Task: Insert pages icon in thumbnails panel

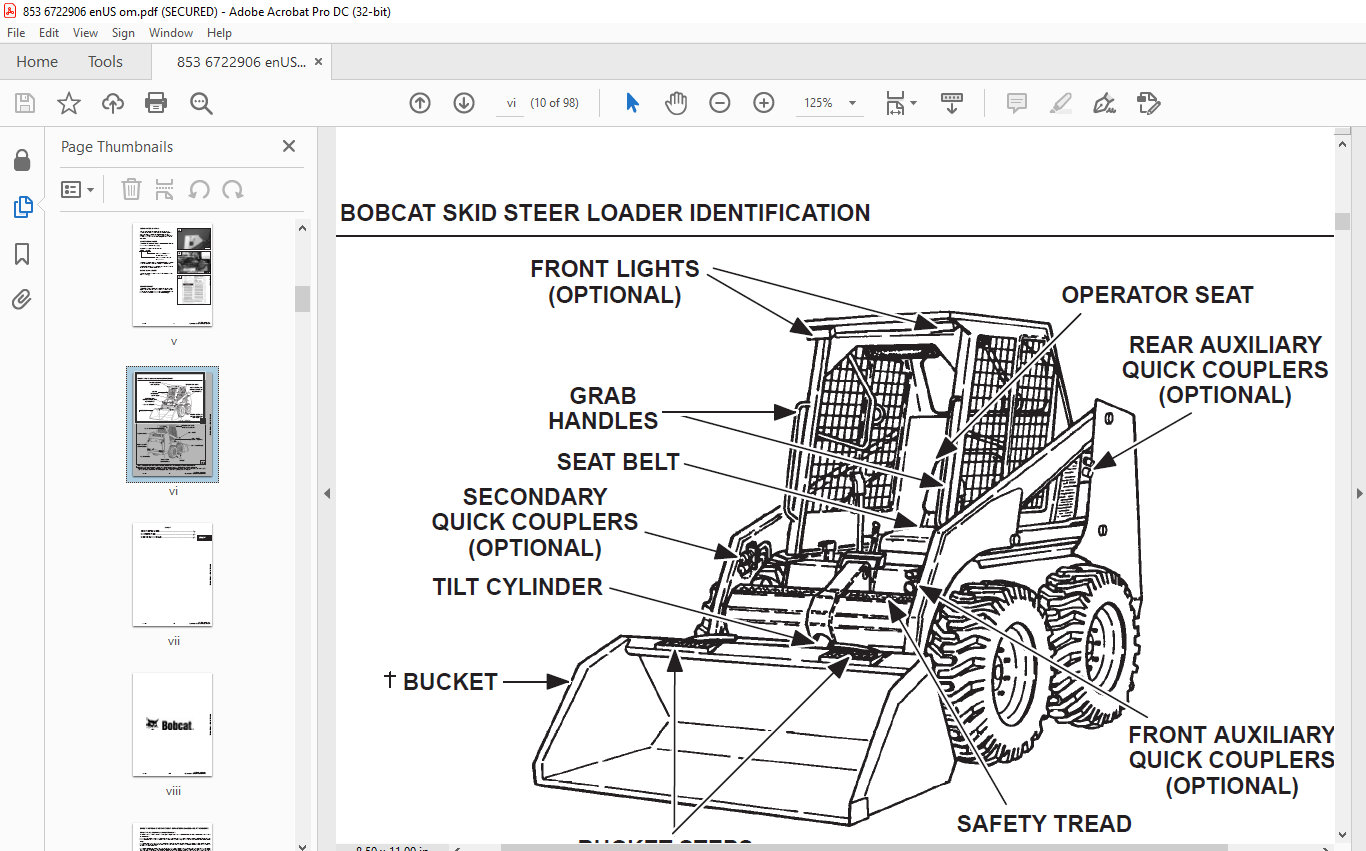Action: click(165, 189)
